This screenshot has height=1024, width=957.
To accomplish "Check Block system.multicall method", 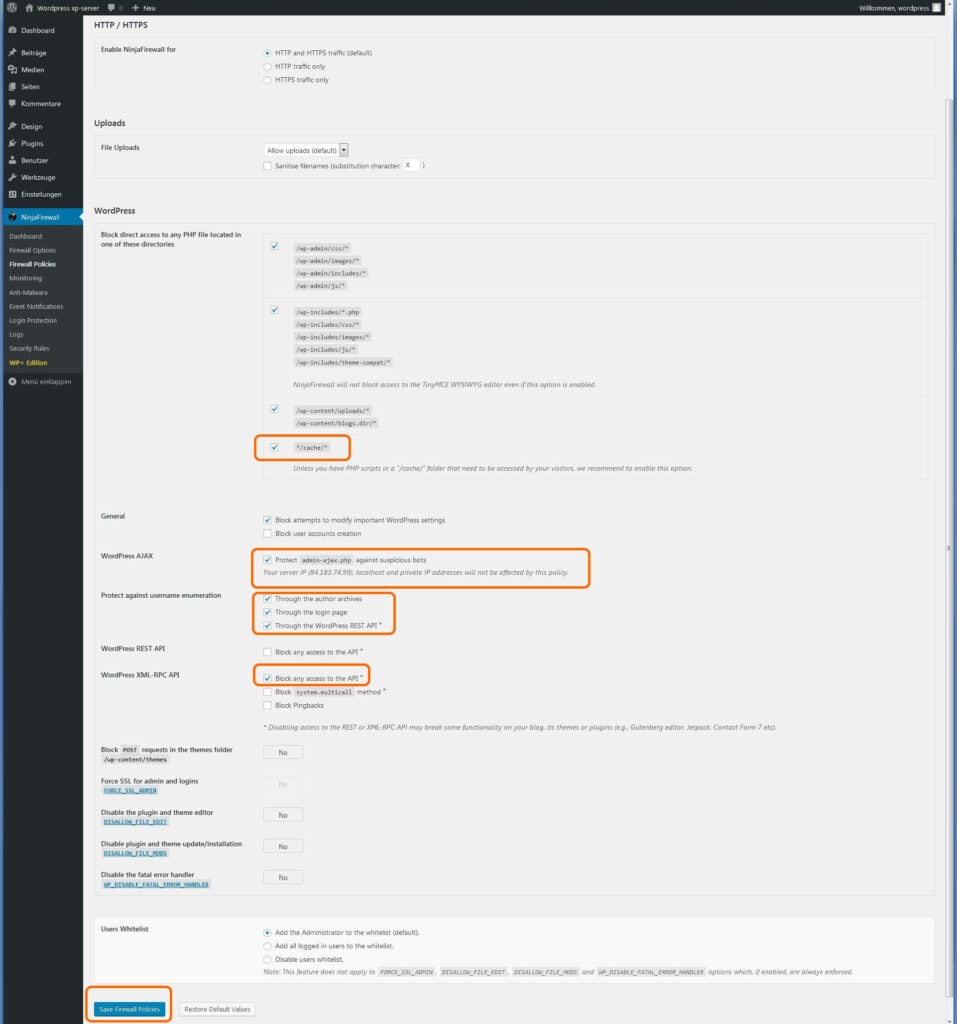I will tap(267, 692).
